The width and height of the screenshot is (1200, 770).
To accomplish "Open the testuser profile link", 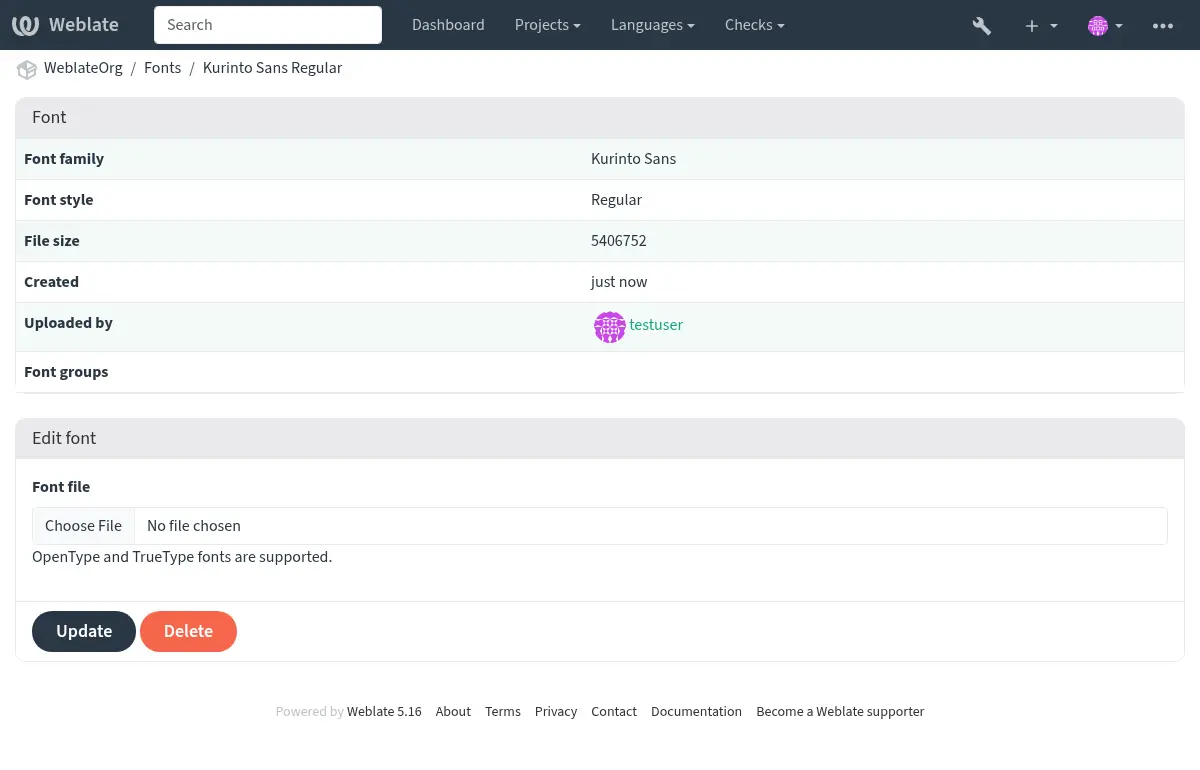I will click(x=656, y=325).
